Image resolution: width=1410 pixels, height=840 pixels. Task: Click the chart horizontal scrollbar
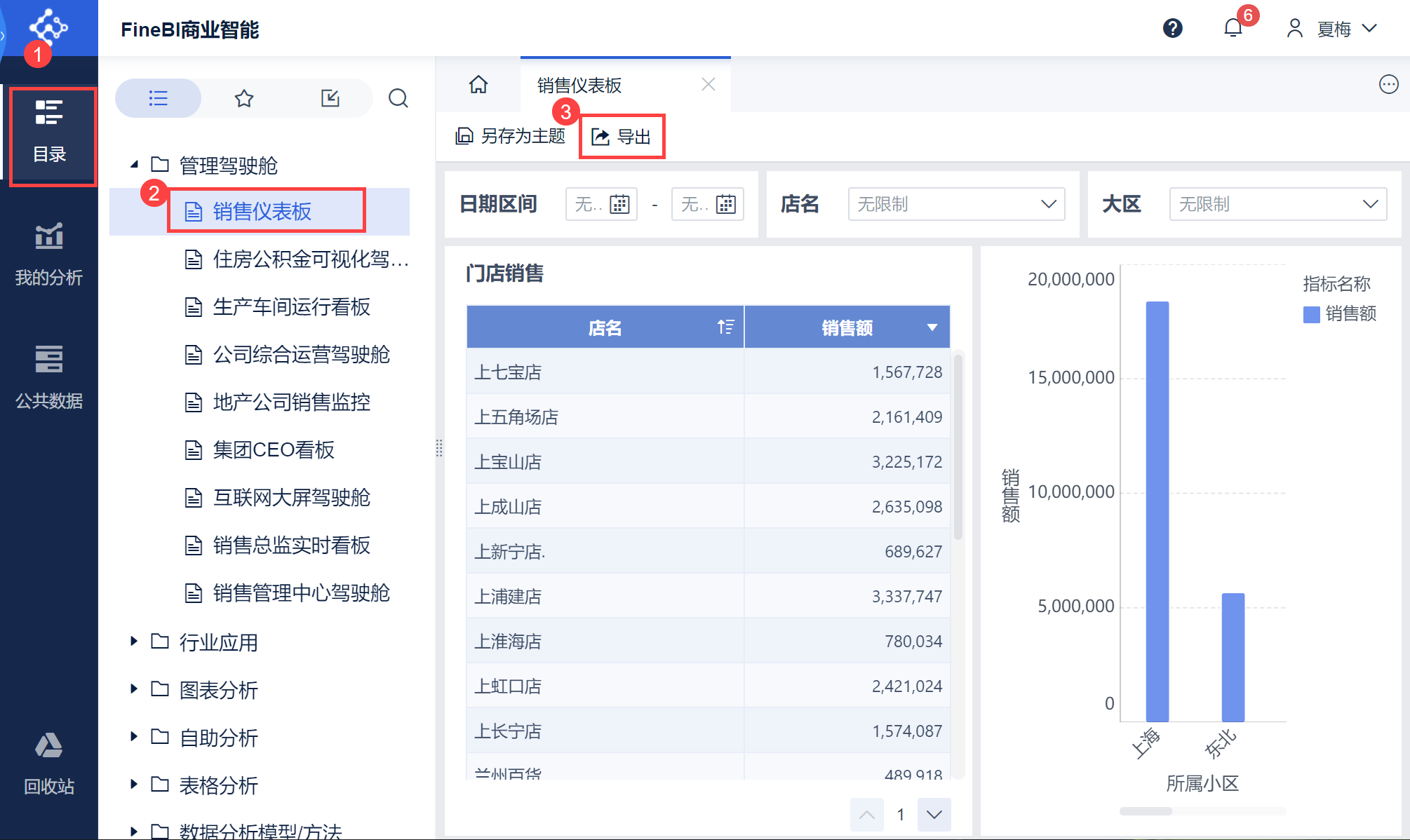(1146, 811)
